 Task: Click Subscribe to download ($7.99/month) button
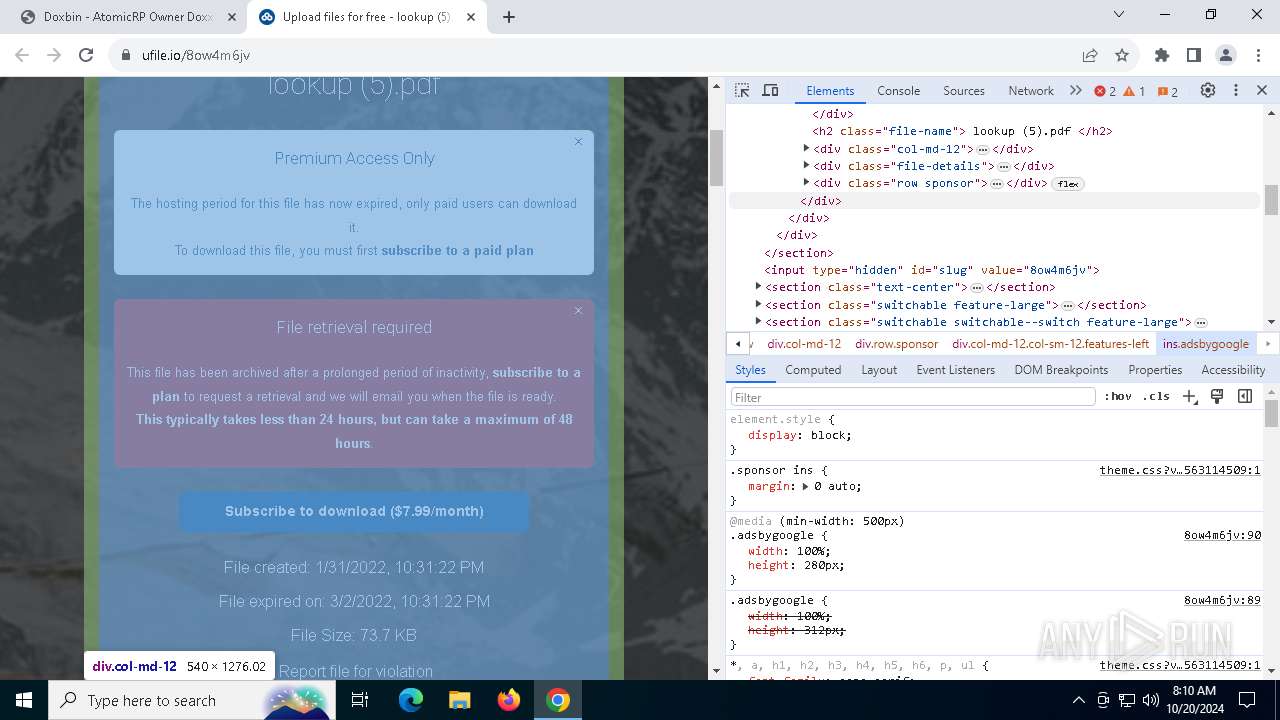(x=354, y=511)
